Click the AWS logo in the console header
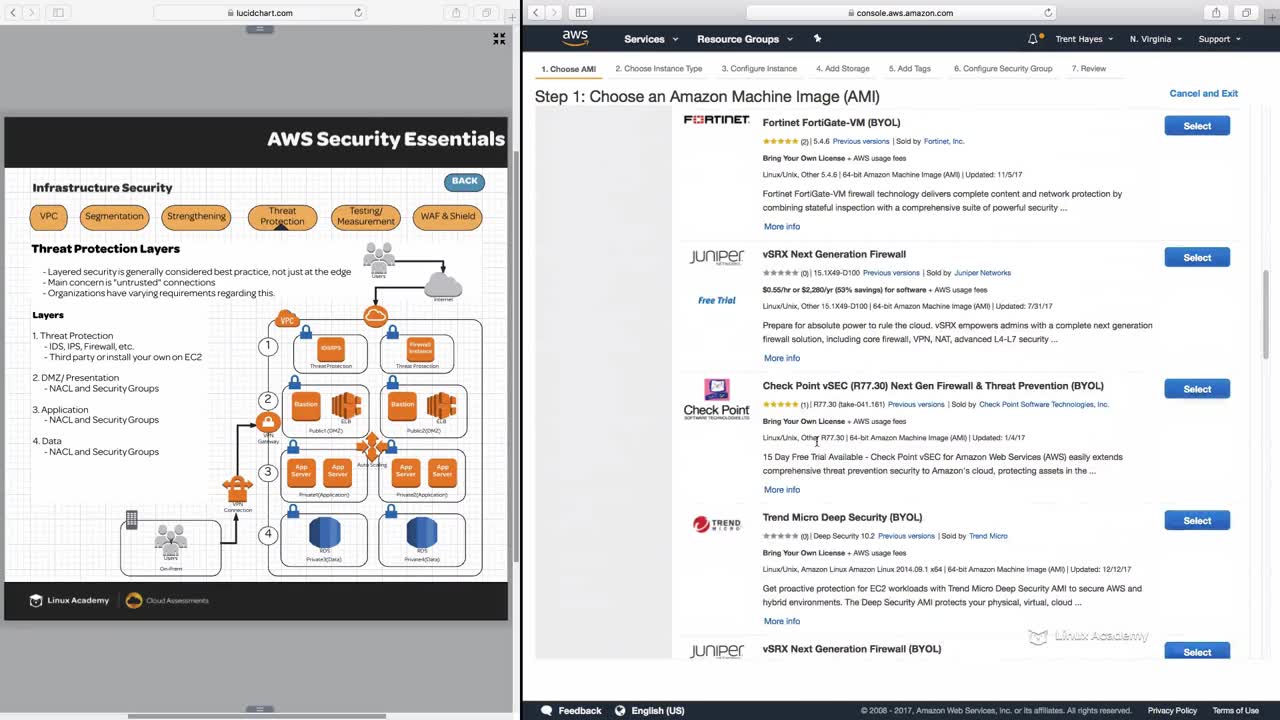The image size is (1280, 720). [x=575, y=38]
